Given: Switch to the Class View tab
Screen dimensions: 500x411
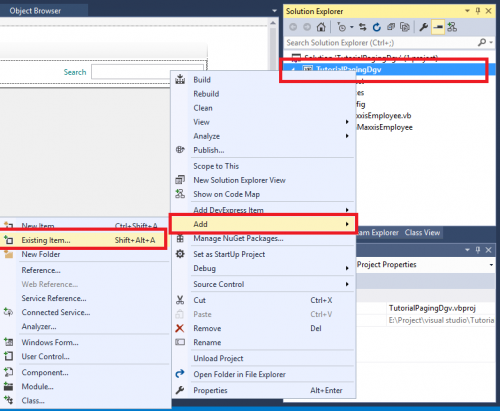Looking at the screenshot, I should 422,233.
